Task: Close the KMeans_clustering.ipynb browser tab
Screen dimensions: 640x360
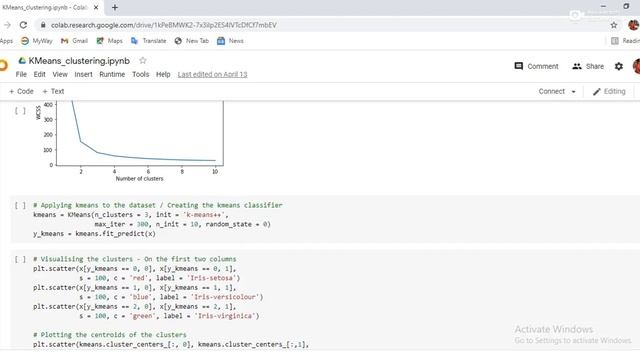Action: 96,7
